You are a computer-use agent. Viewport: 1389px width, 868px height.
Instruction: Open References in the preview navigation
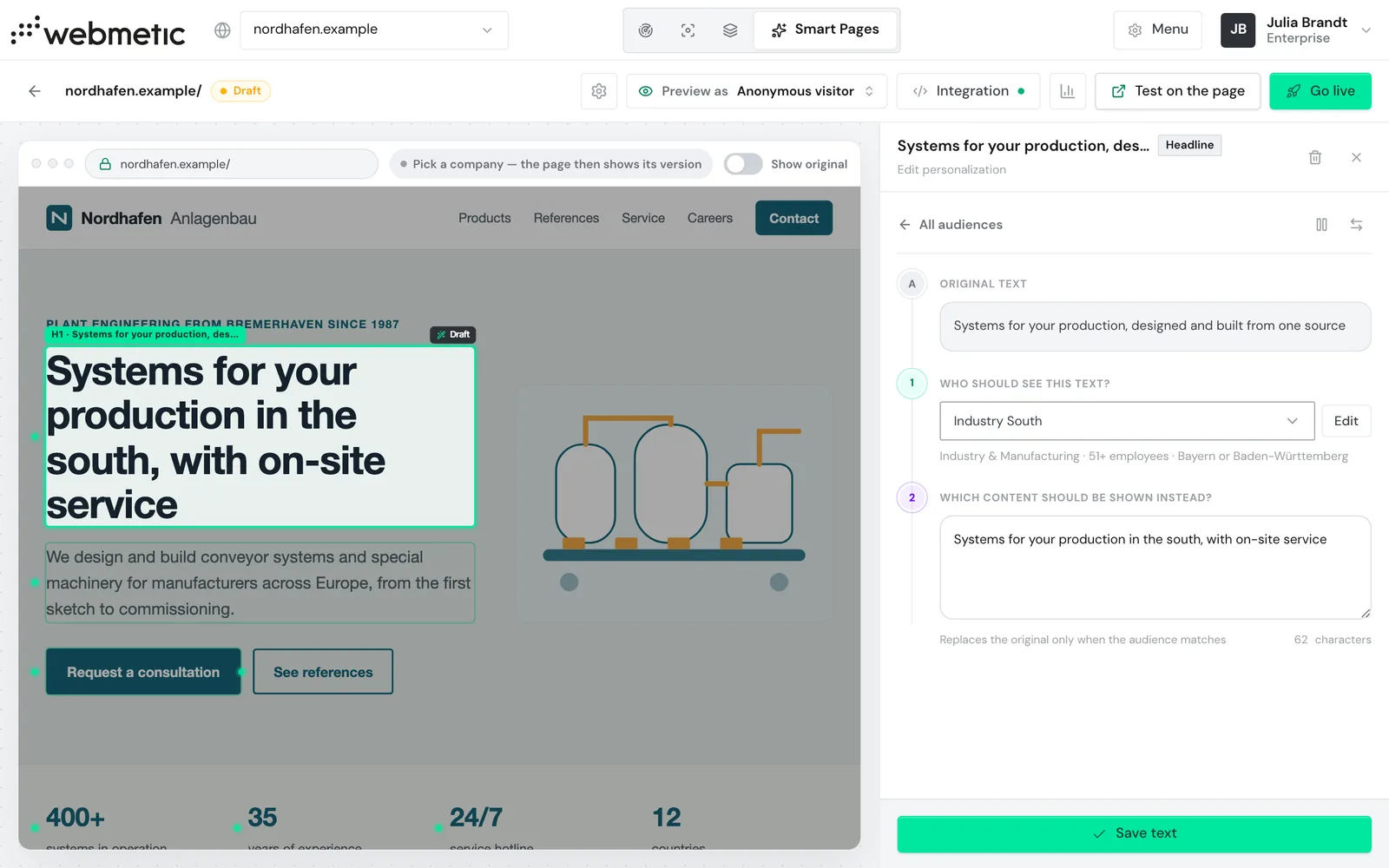566,219
